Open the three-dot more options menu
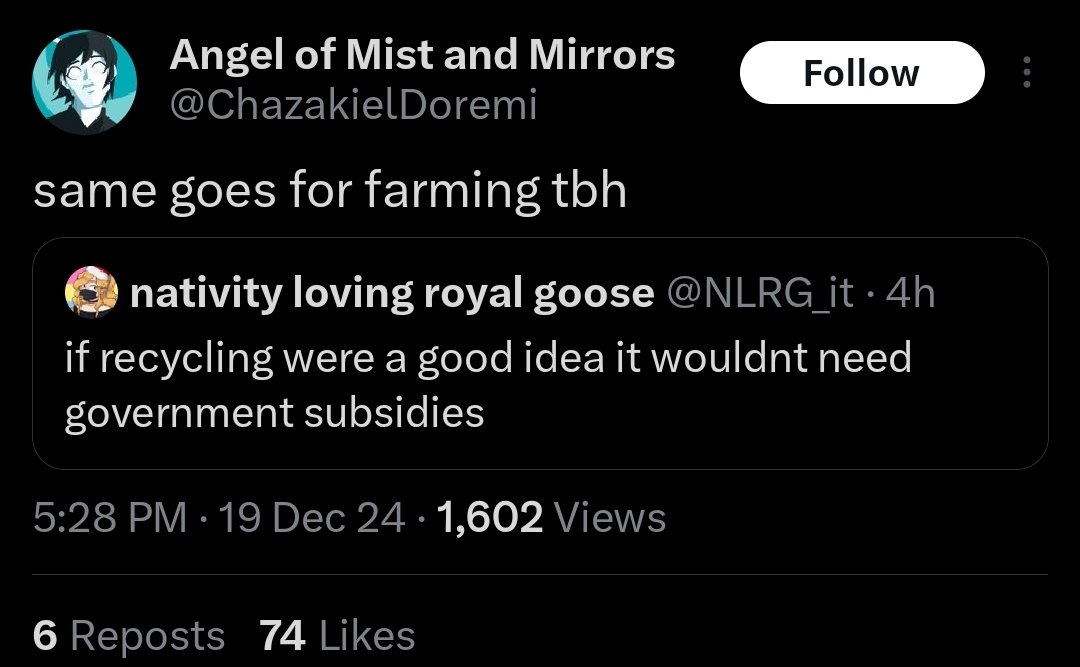This screenshot has height=667, width=1080. [x=1026, y=73]
